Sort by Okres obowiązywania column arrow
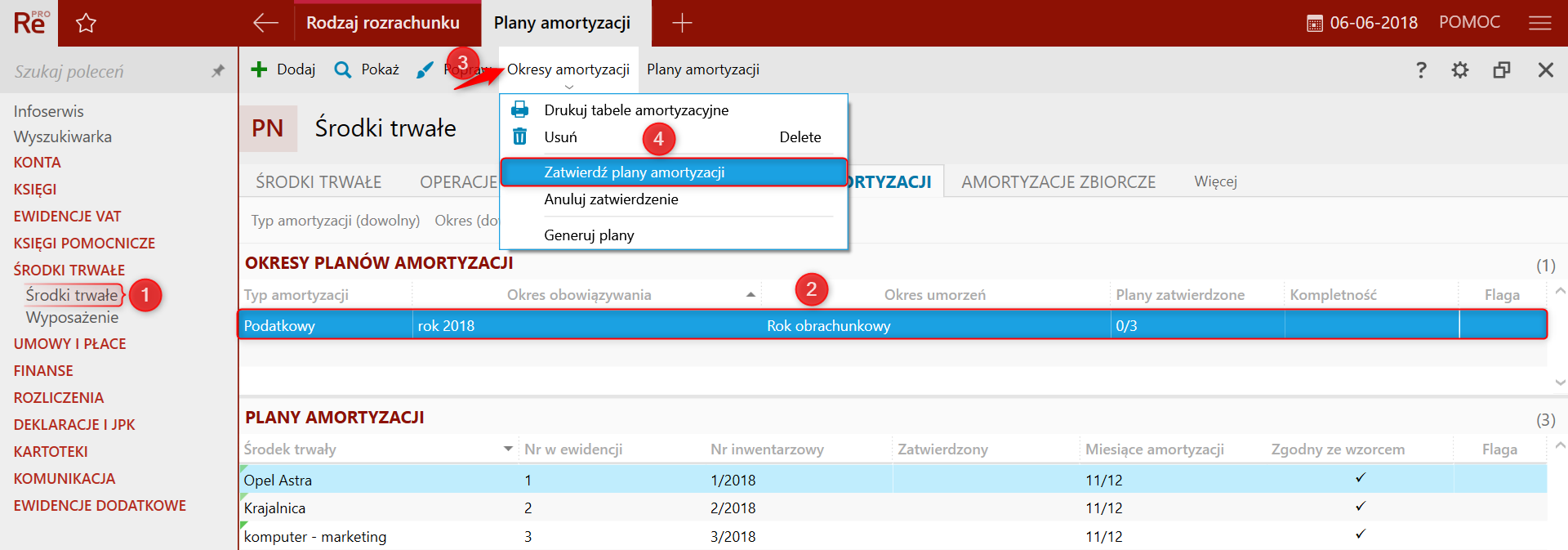 [x=751, y=295]
